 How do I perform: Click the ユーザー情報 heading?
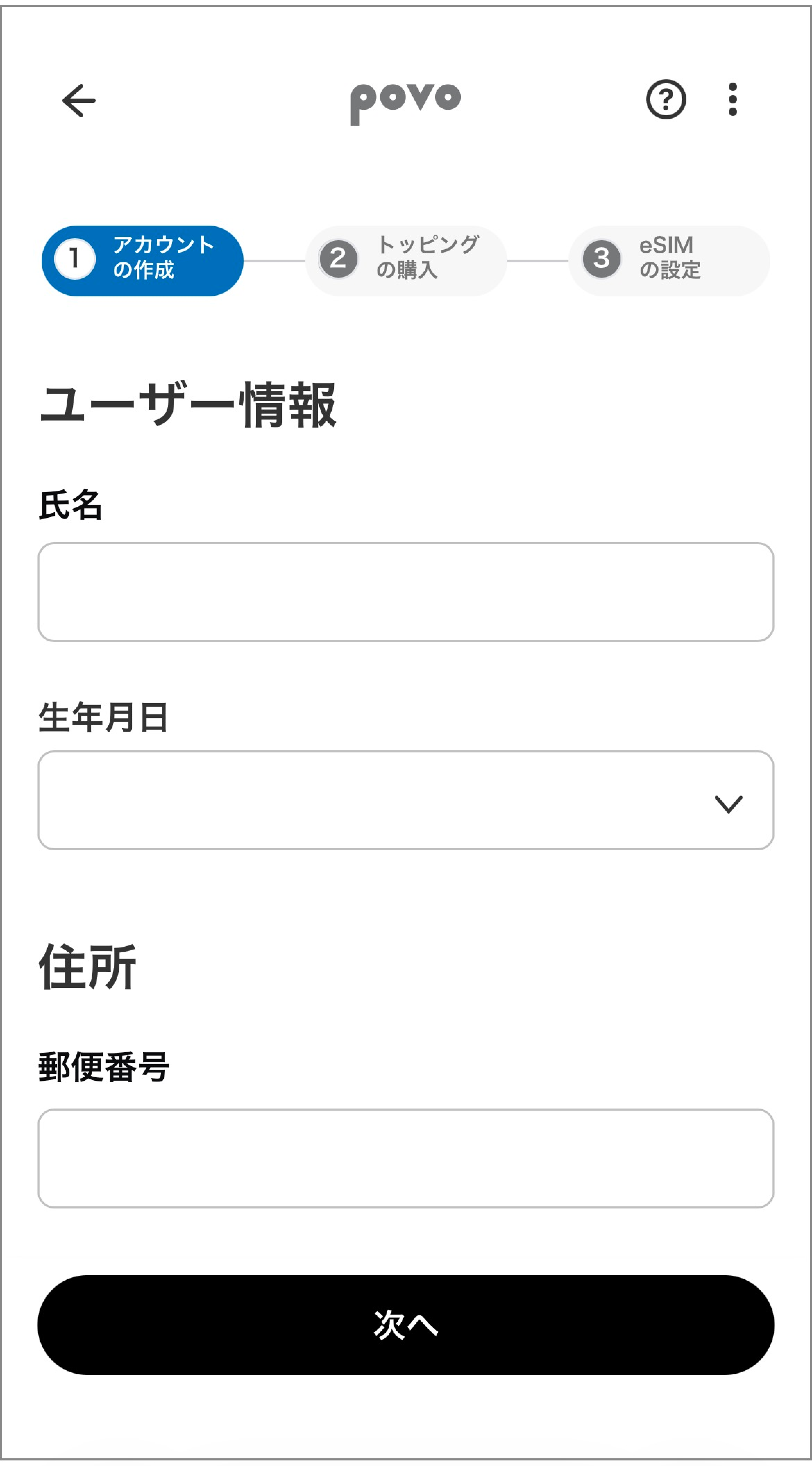188,405
